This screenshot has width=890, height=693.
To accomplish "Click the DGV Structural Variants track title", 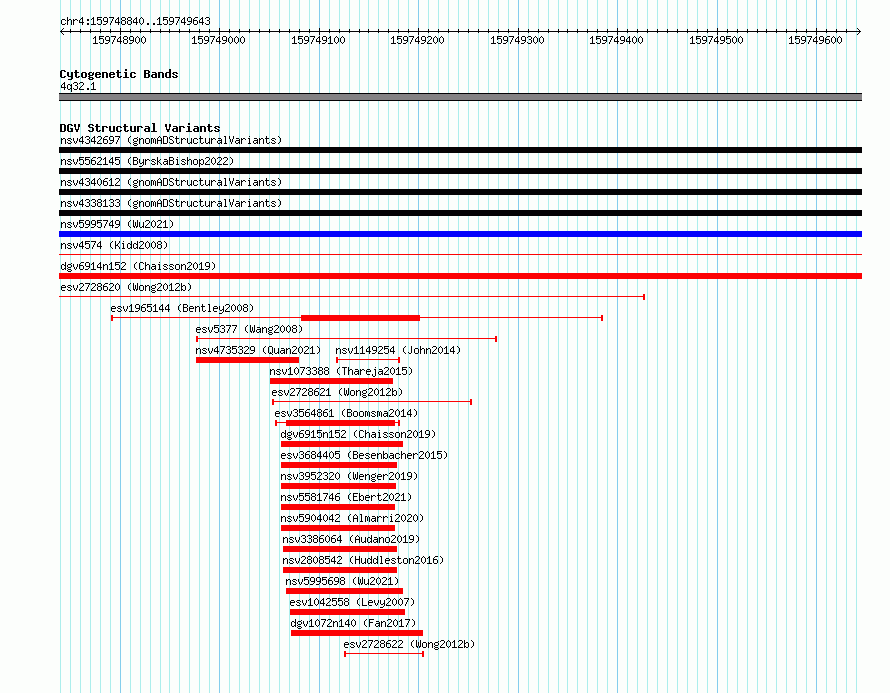I will (x=140, y=128).
